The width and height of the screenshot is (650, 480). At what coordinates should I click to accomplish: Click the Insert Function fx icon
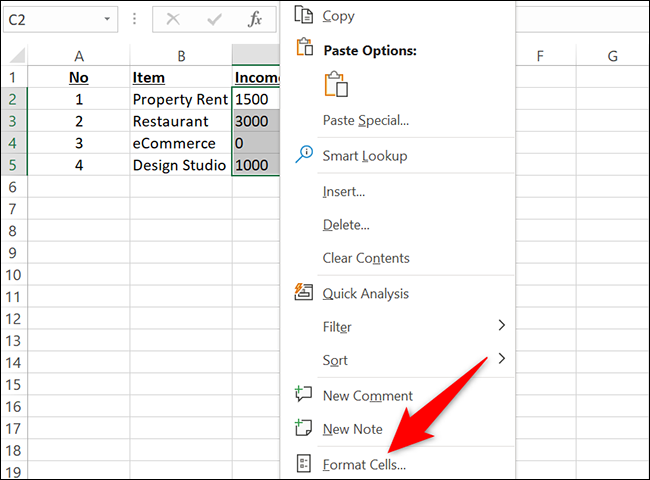pyautogui.click(x=255, y=19)
